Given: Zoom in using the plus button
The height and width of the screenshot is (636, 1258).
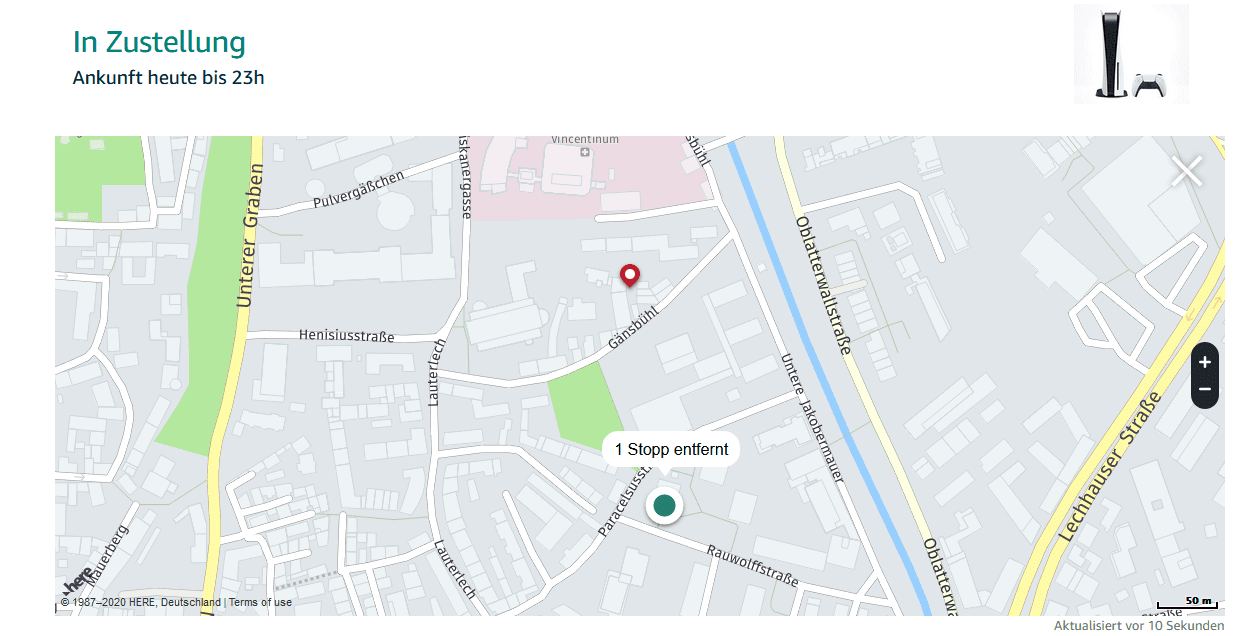Looking at the screenshot, I should 1205,361.
